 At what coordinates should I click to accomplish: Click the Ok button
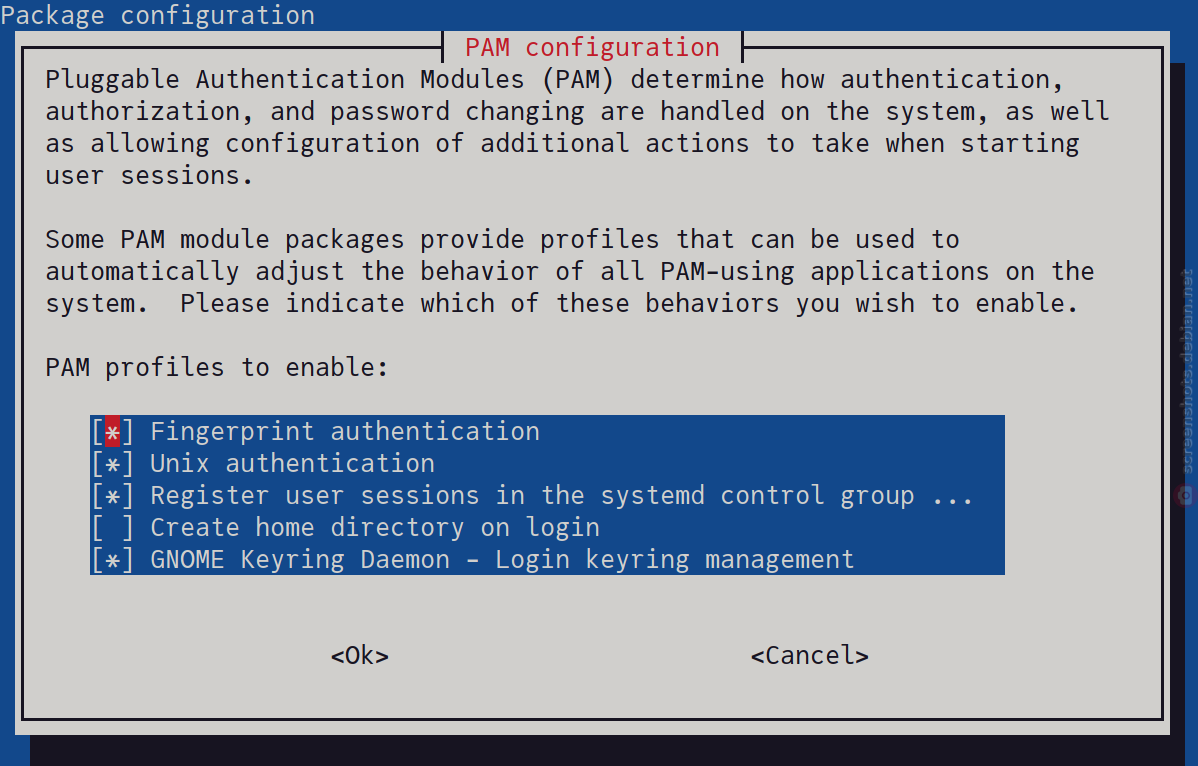360,656
